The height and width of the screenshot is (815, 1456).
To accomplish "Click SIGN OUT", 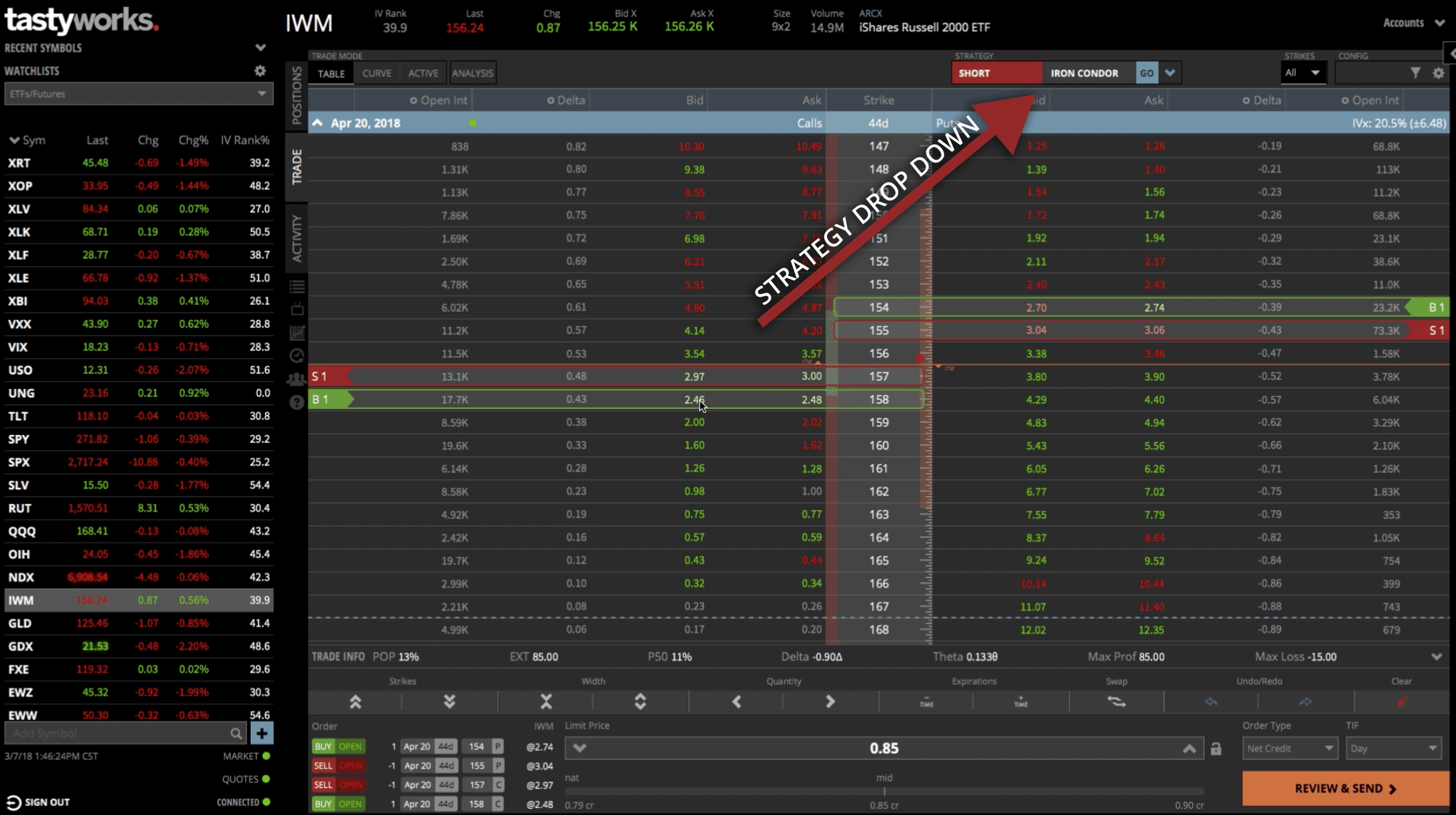I will click(x=39, y=803).
